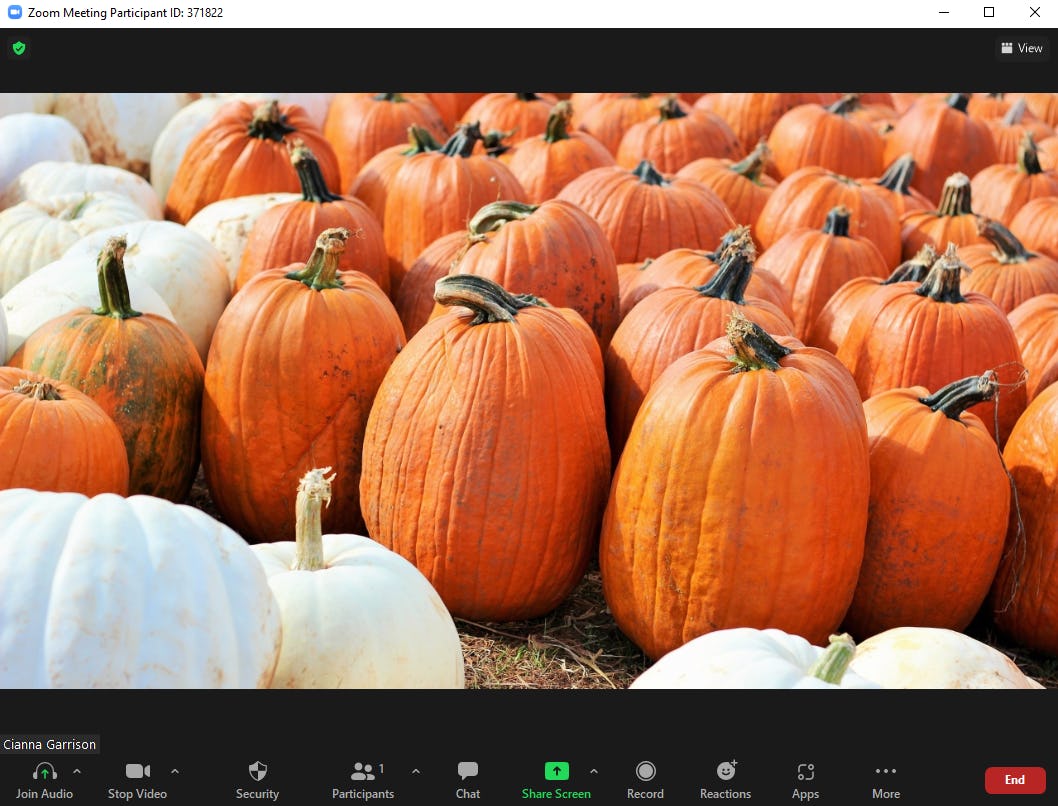
Task: Open the Chat panel
Action: tap(467, 771)
